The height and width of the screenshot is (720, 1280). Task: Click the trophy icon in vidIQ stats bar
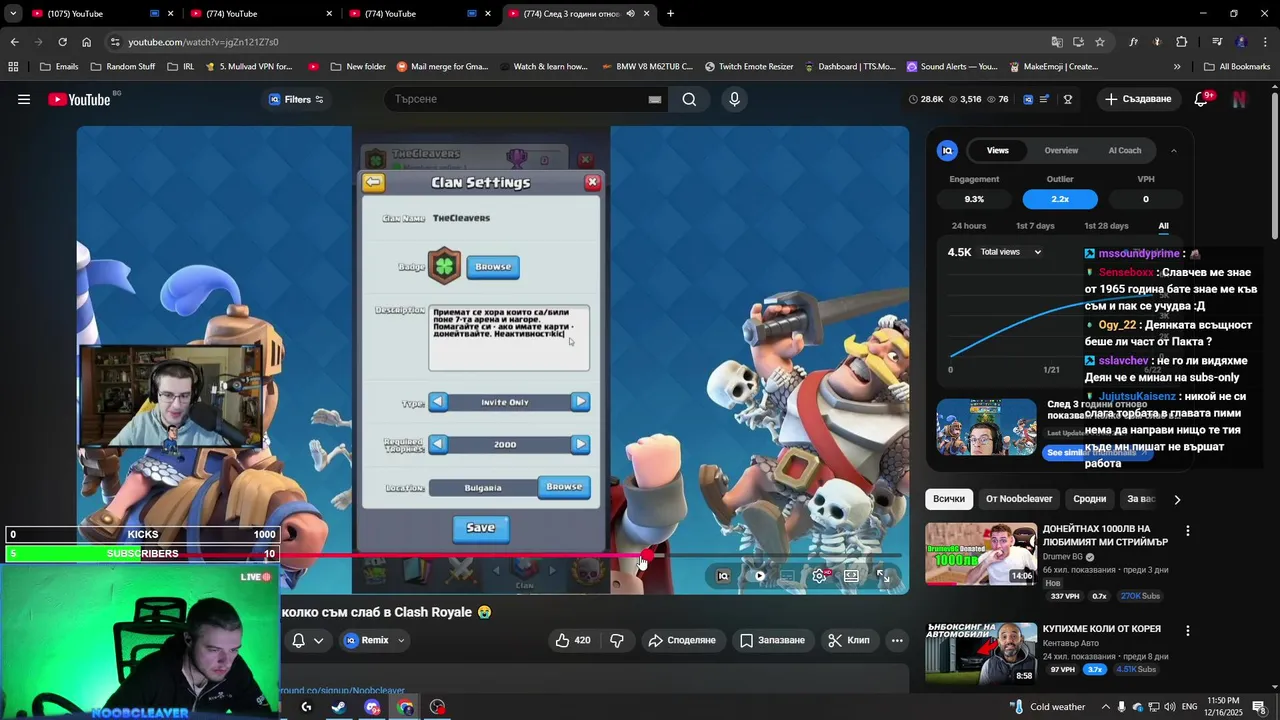click(1068, 99)
